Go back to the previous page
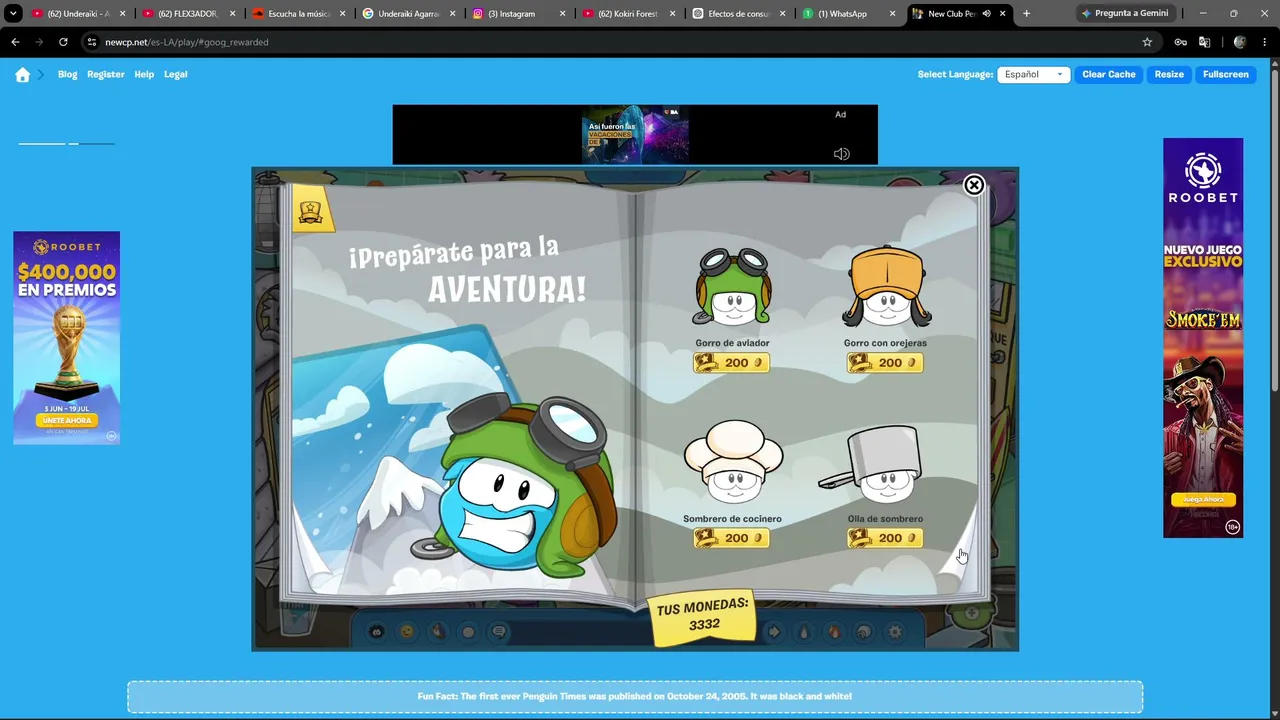 15,42
